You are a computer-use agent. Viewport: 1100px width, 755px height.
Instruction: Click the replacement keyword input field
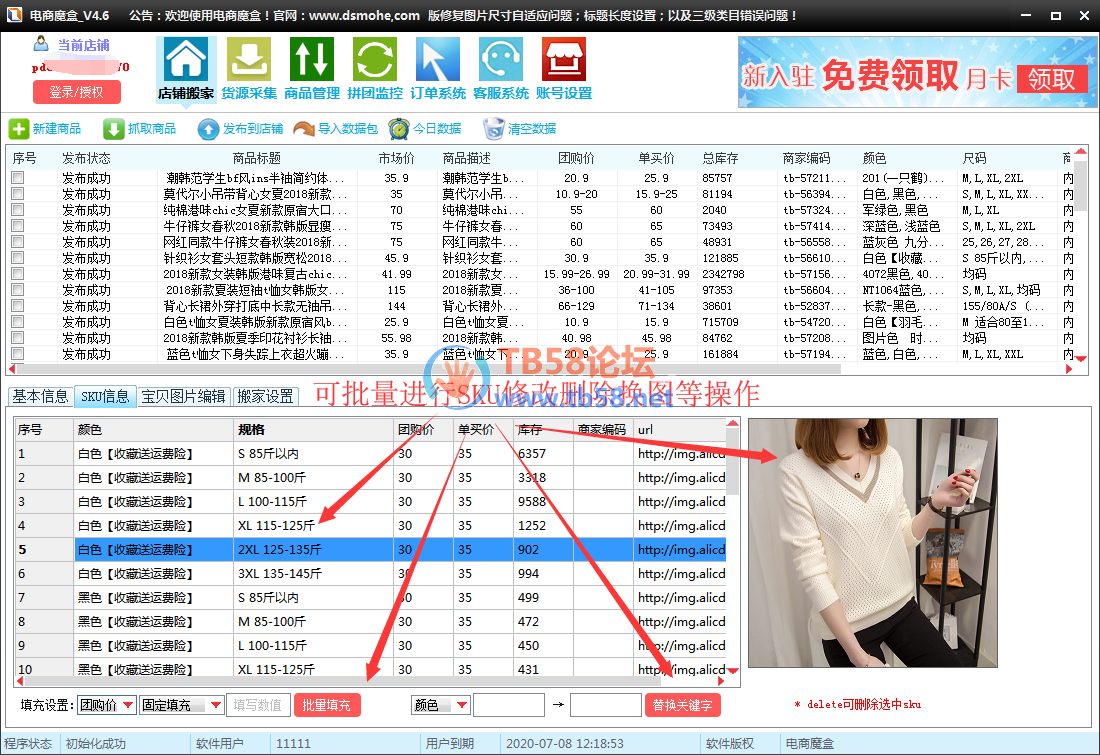coord(605,705)
